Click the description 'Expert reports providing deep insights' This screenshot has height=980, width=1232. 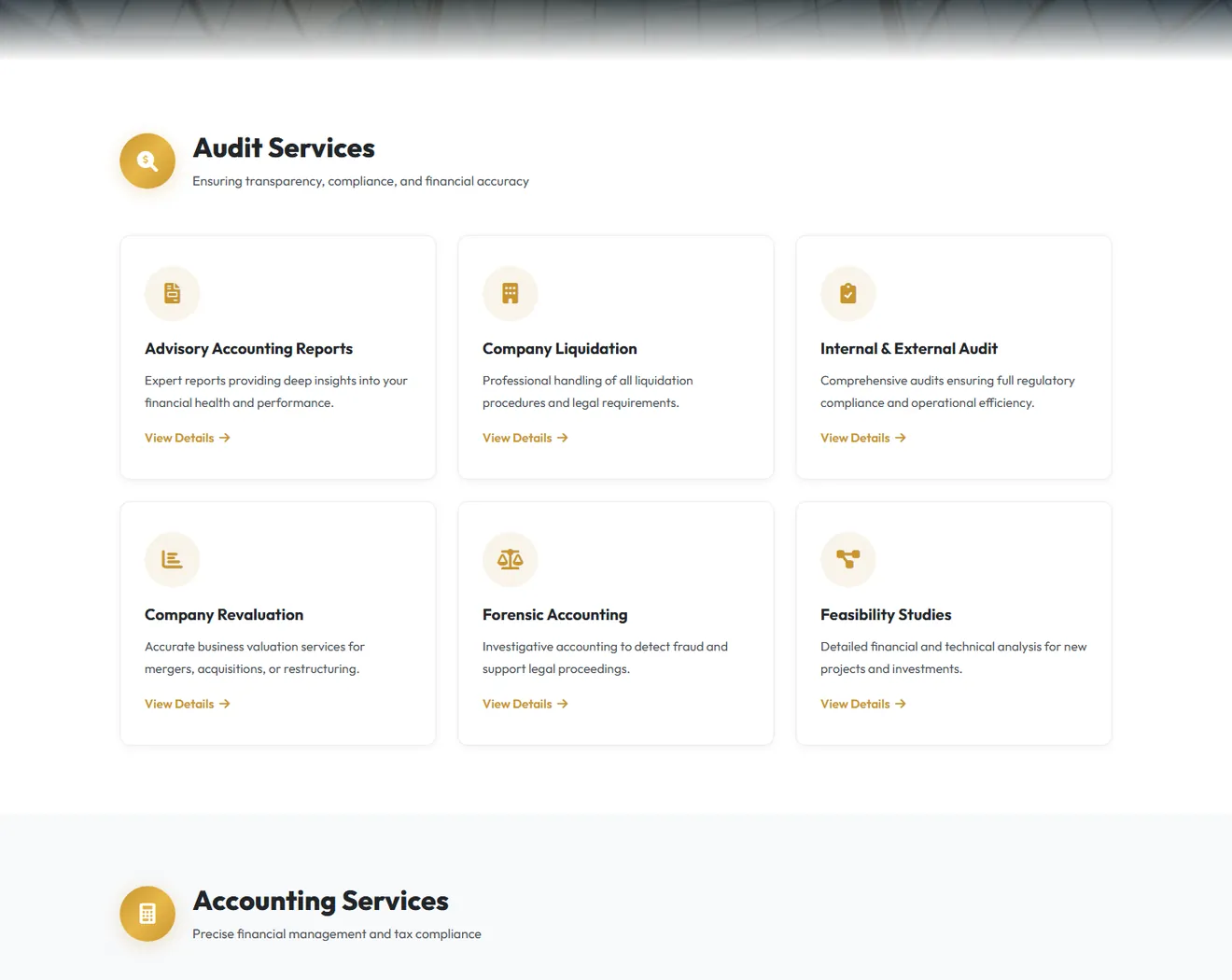pos(276,392)
